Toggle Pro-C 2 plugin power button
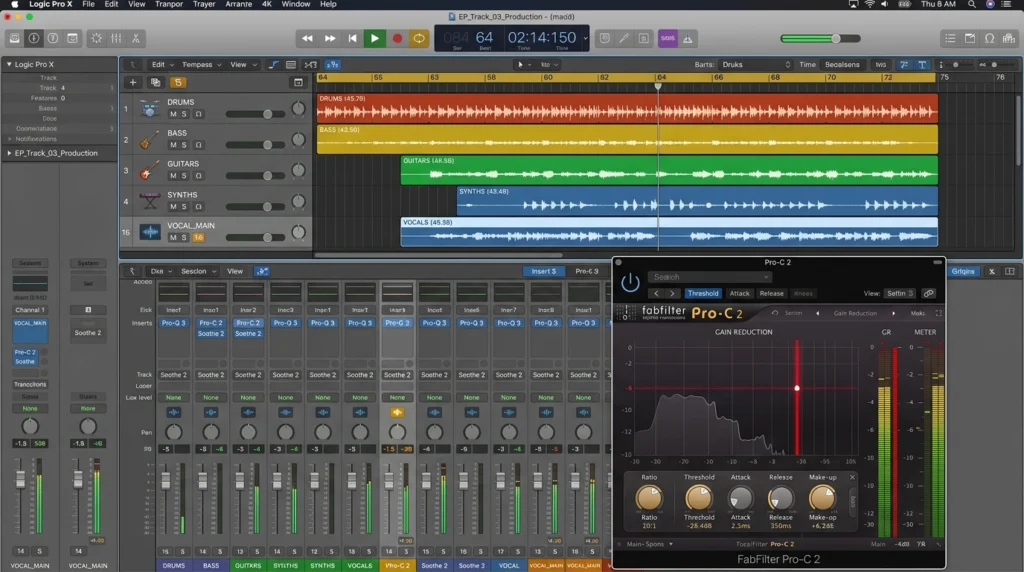Image resolution: width=1024 pixels, height=572 pixels. 630,283
